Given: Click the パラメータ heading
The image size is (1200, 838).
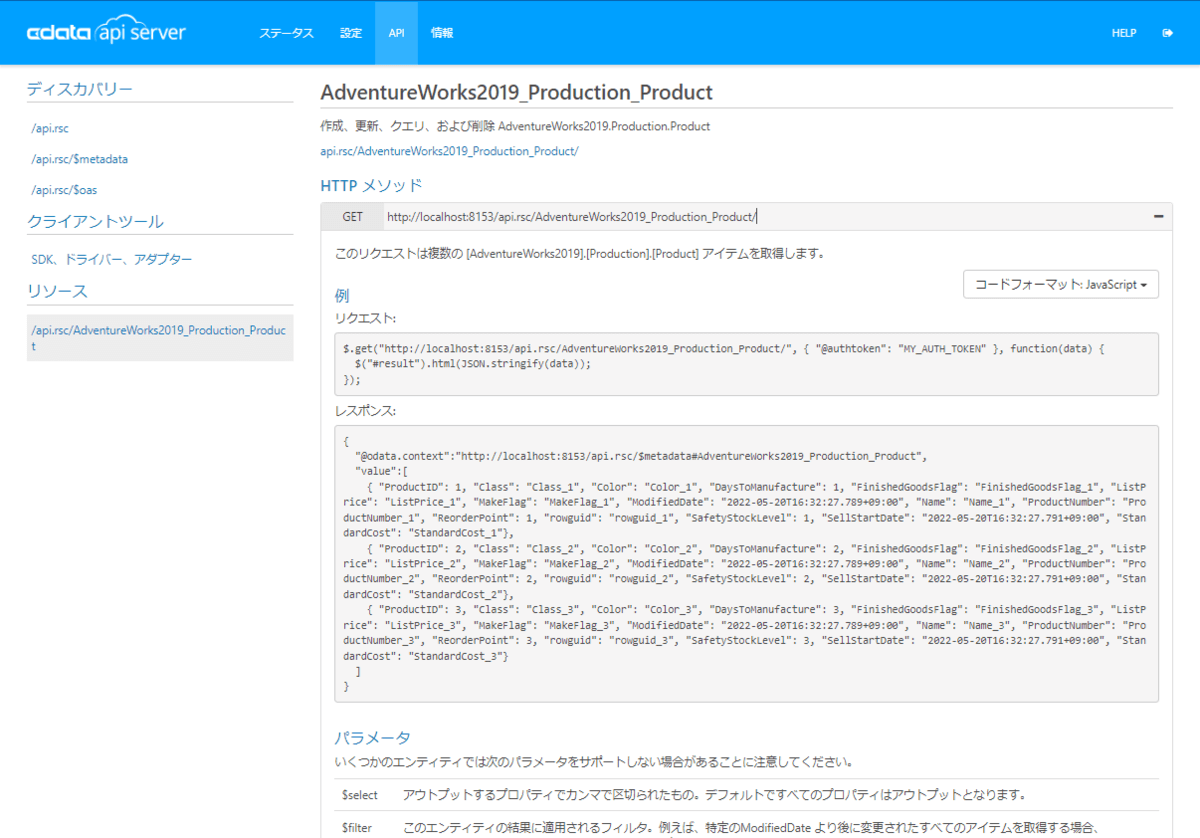Looking at the screenshot, I should point(372,738).
